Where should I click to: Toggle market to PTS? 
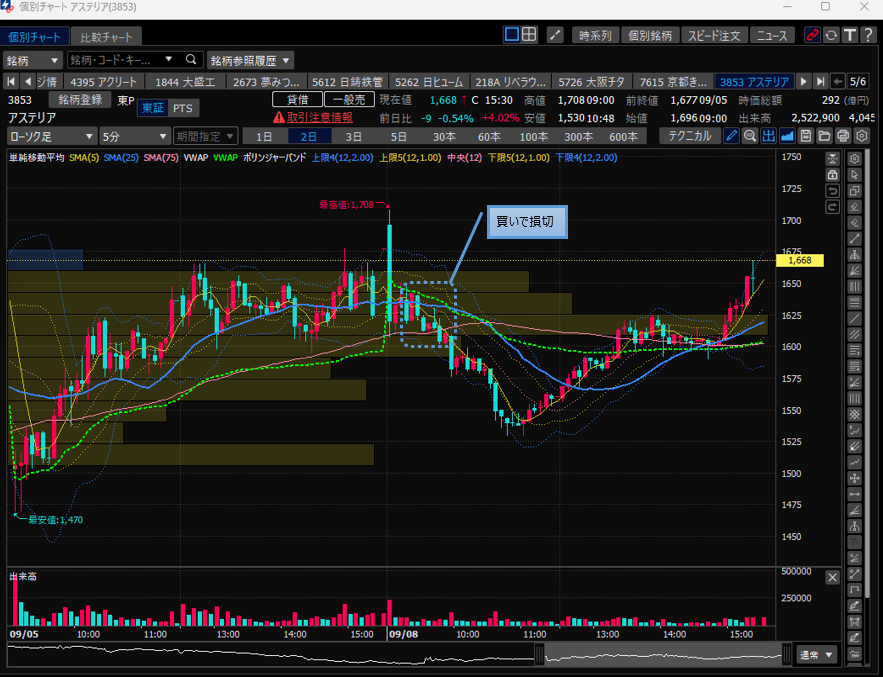(x=182, y=108)
